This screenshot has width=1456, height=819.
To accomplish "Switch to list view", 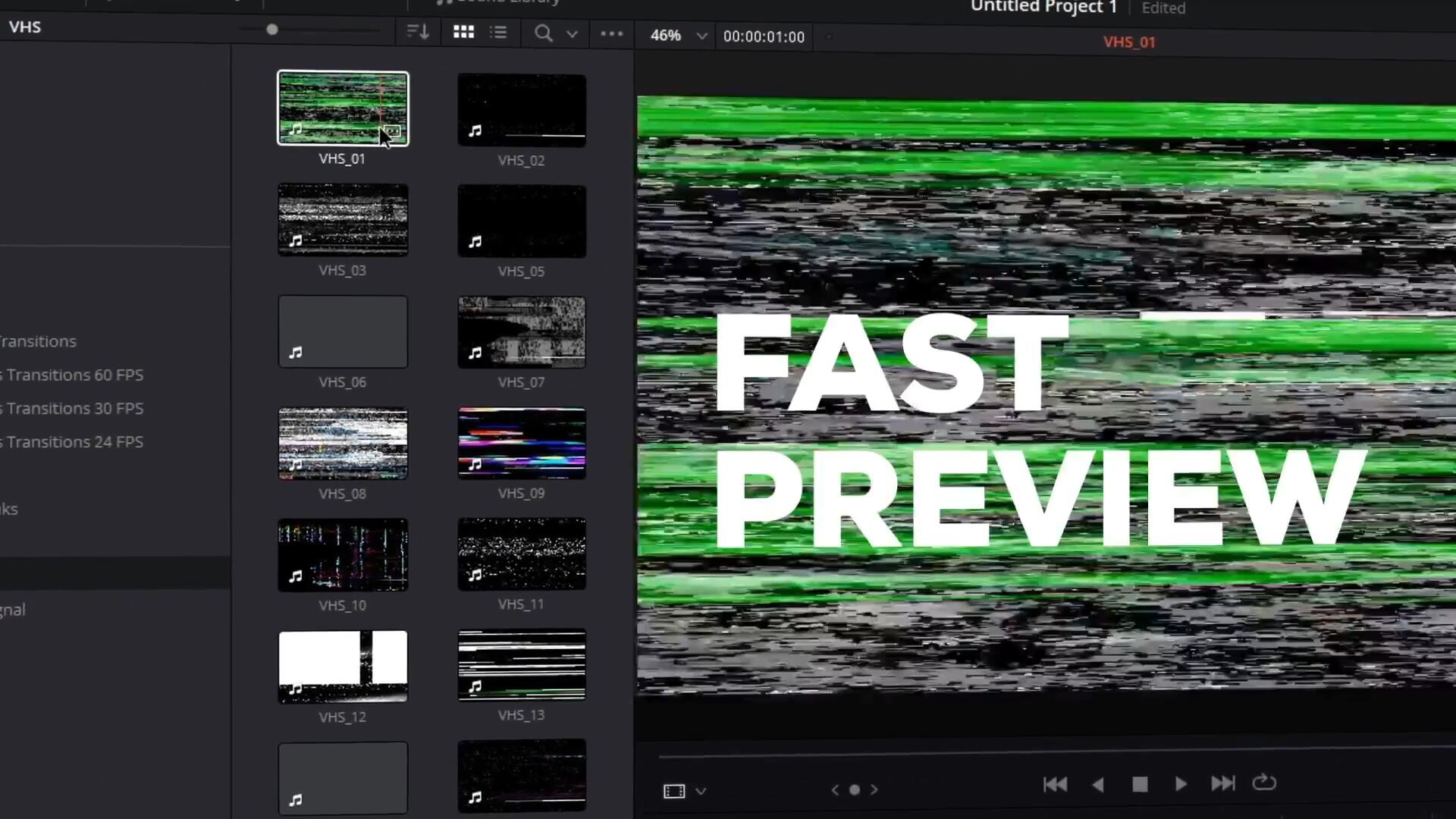I will (498, 32).
